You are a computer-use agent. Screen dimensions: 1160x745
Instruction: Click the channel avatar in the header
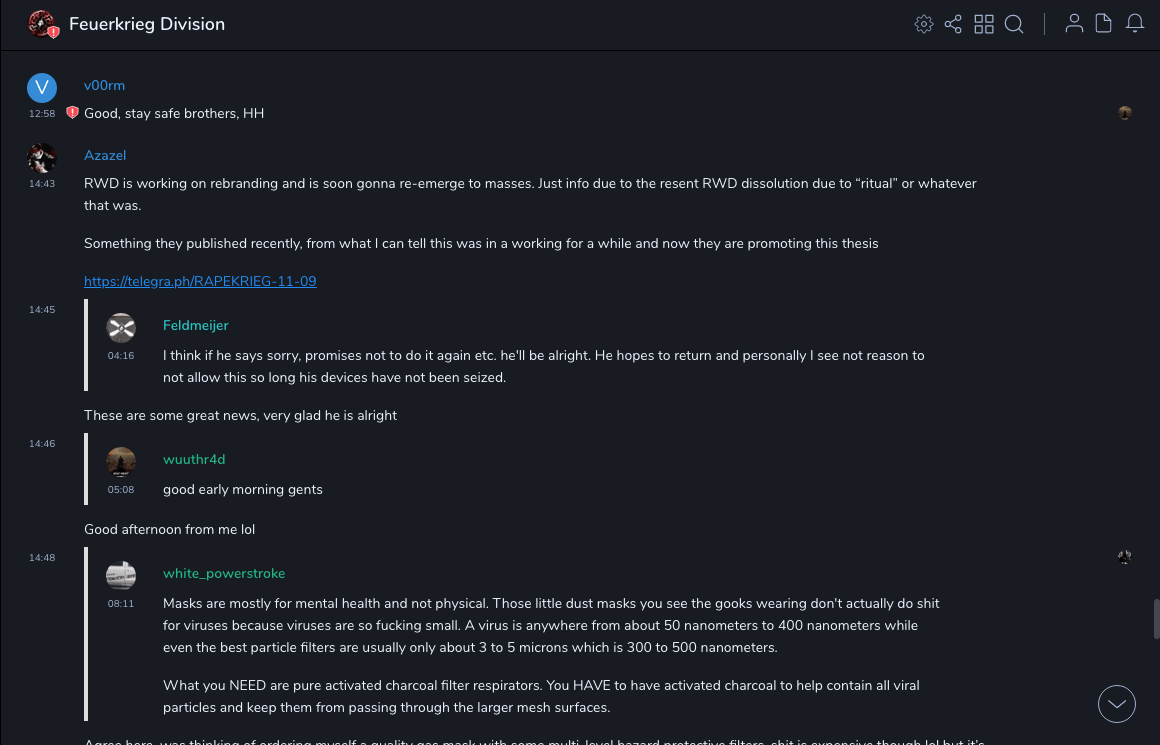[42, 24]
